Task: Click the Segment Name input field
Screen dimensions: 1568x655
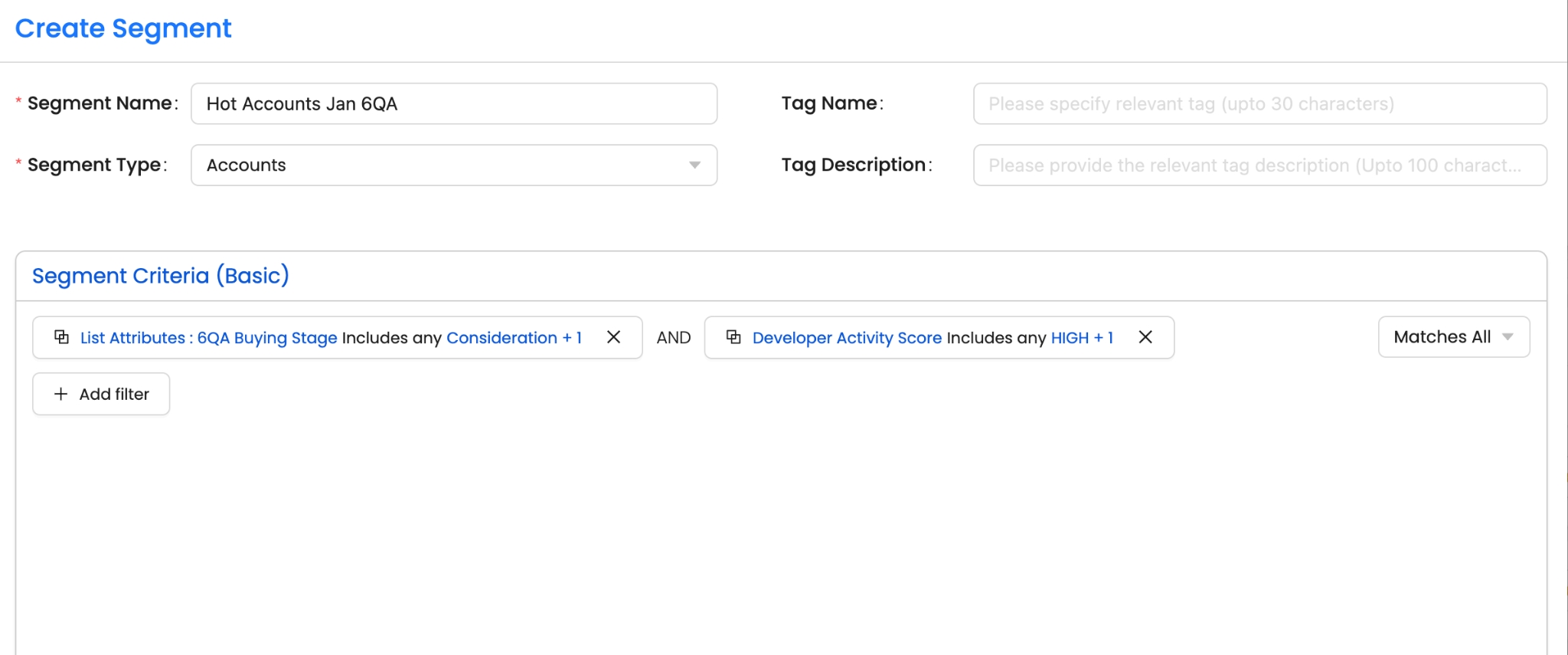Action: pyautogui.click(x=453, y=103)
